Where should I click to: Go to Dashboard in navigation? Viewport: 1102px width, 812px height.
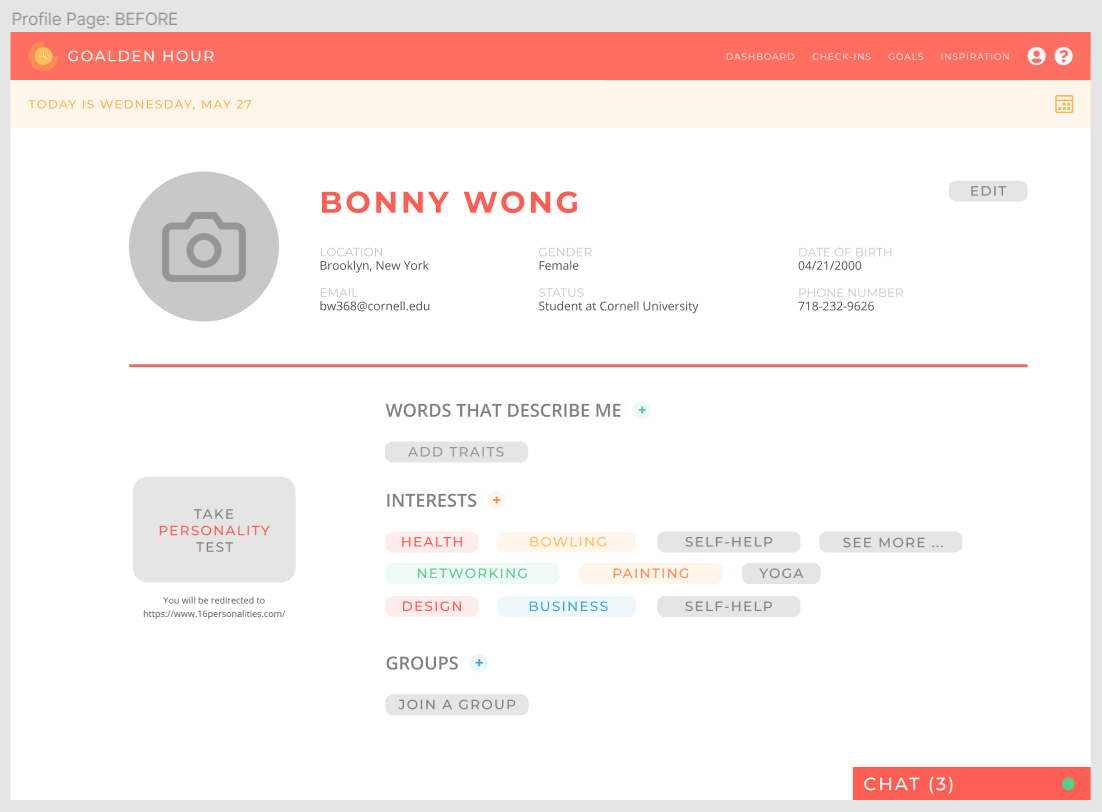pos(760,57)
